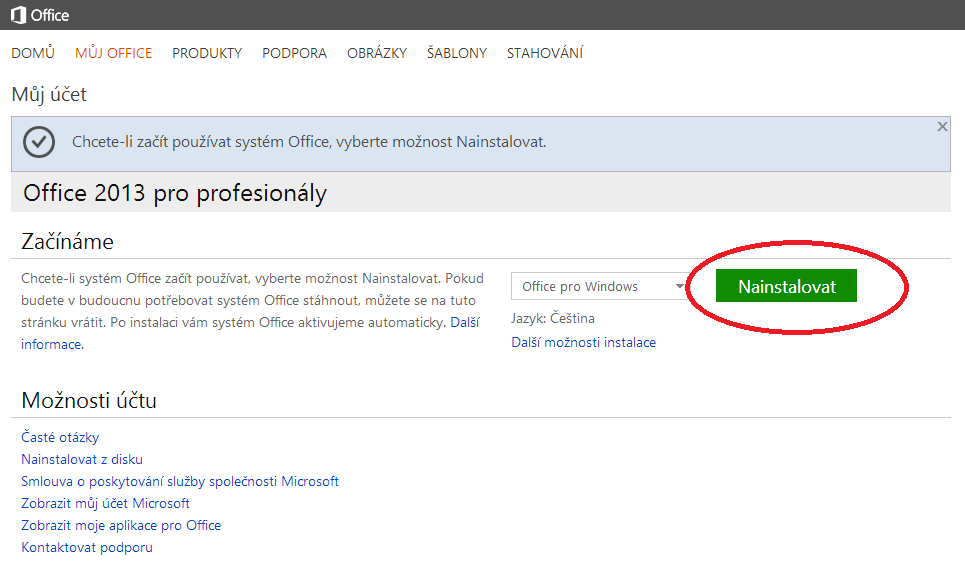Click the banner text about Nainstalovat
This screenshot has height=582, width=965.
309,142
